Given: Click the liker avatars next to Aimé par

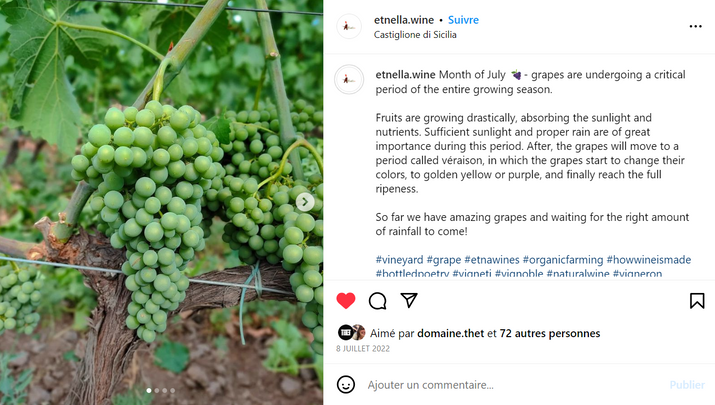Looking at the screenshot, I should (x=351, y=333).
